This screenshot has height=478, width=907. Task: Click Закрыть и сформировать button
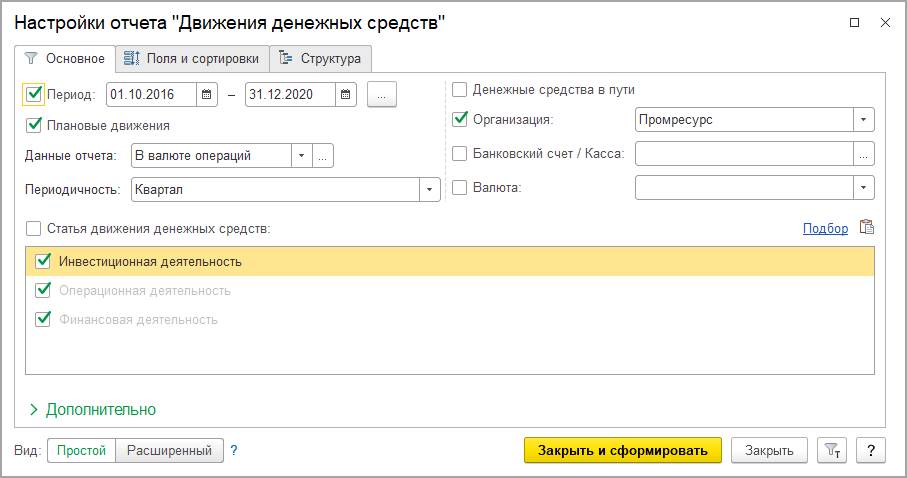point(622,451)
